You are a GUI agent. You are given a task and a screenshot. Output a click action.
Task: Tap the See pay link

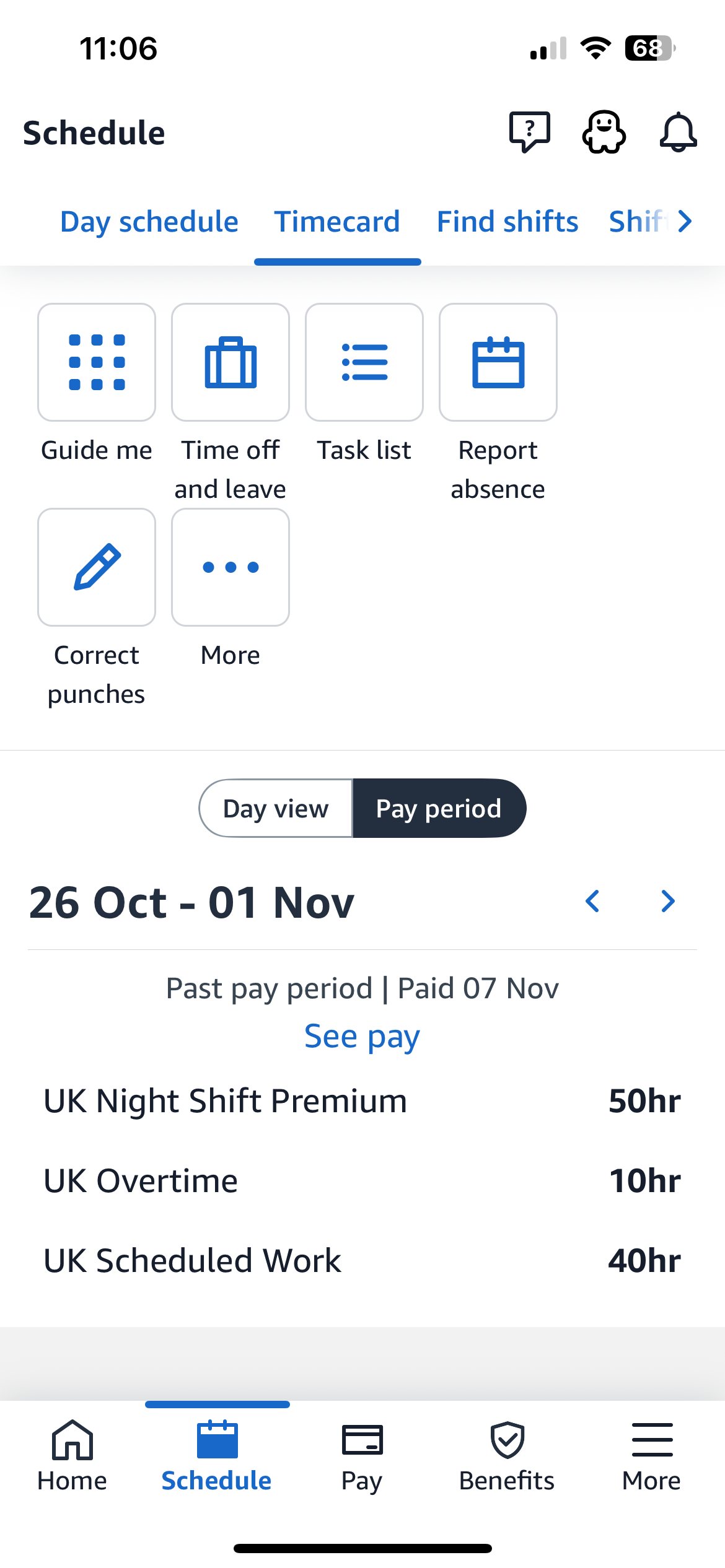tap(362, 1036)
